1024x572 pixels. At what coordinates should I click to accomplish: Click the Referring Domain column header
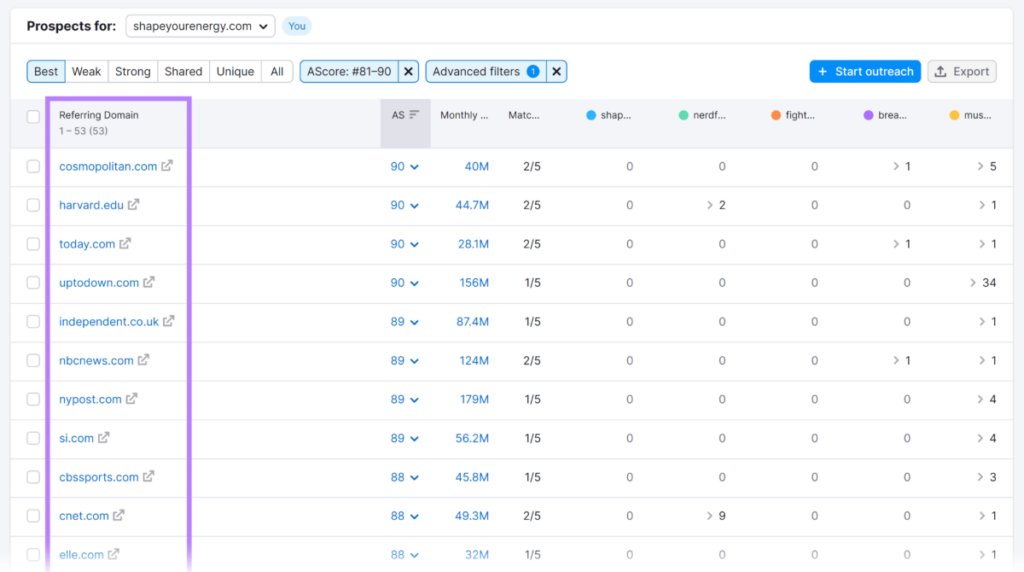tap(99, 115)
